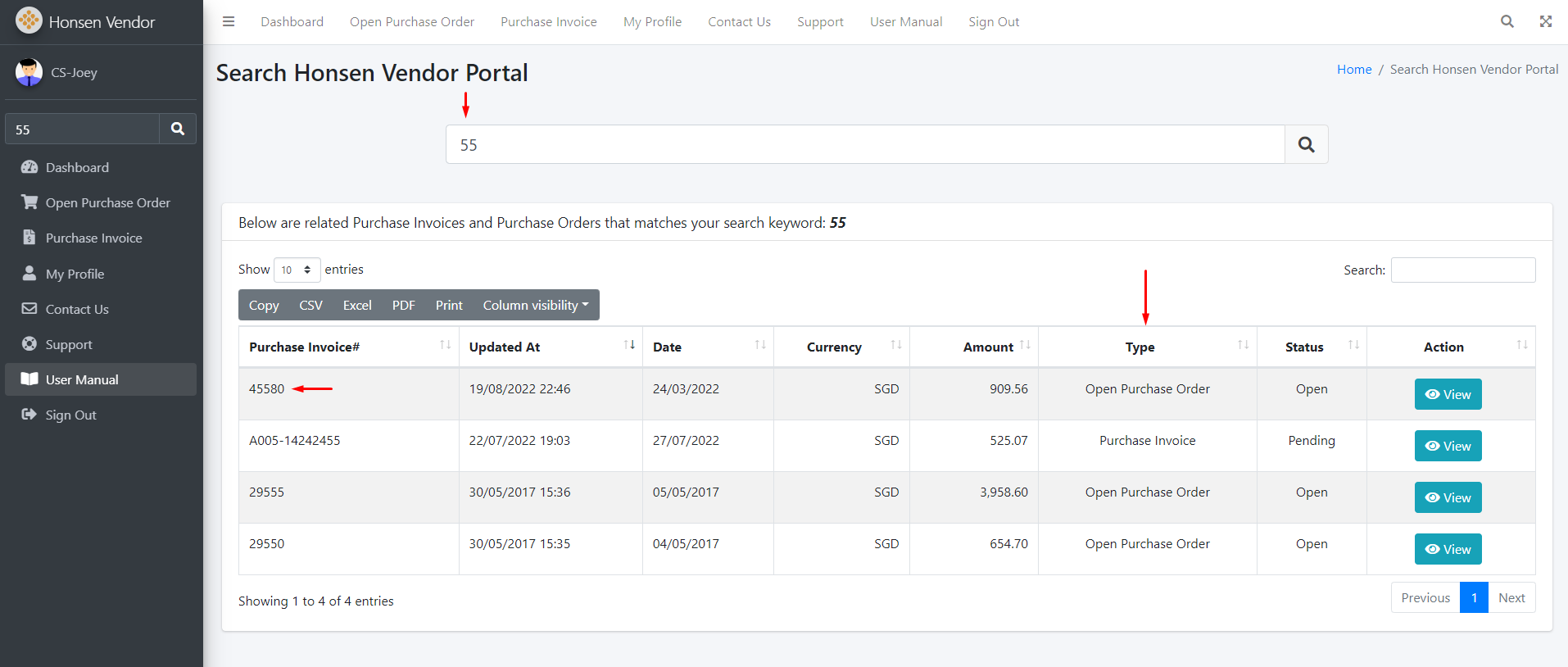Toggle fullscreen using the expand arrows icon
The height and width of the screenshot is (667, 1568).
[1545, 22]
